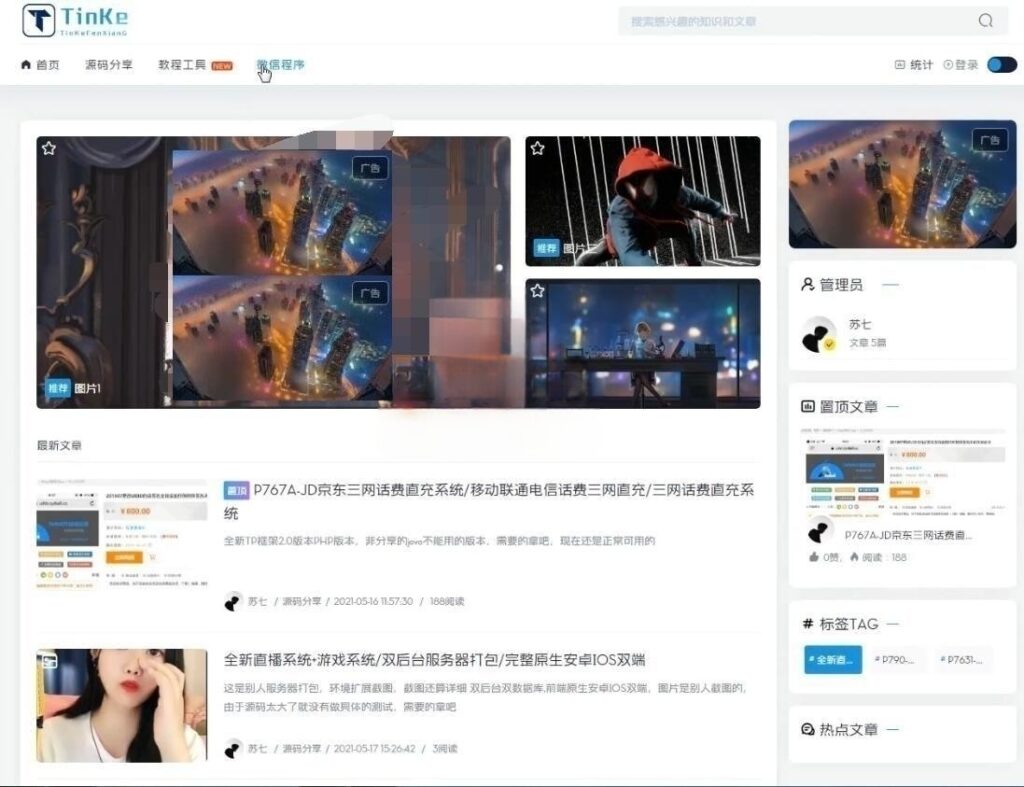Click star icon on Spider-Man banner
The width and height of the screenshot is (1024, 787).
[x=537, y=148]
